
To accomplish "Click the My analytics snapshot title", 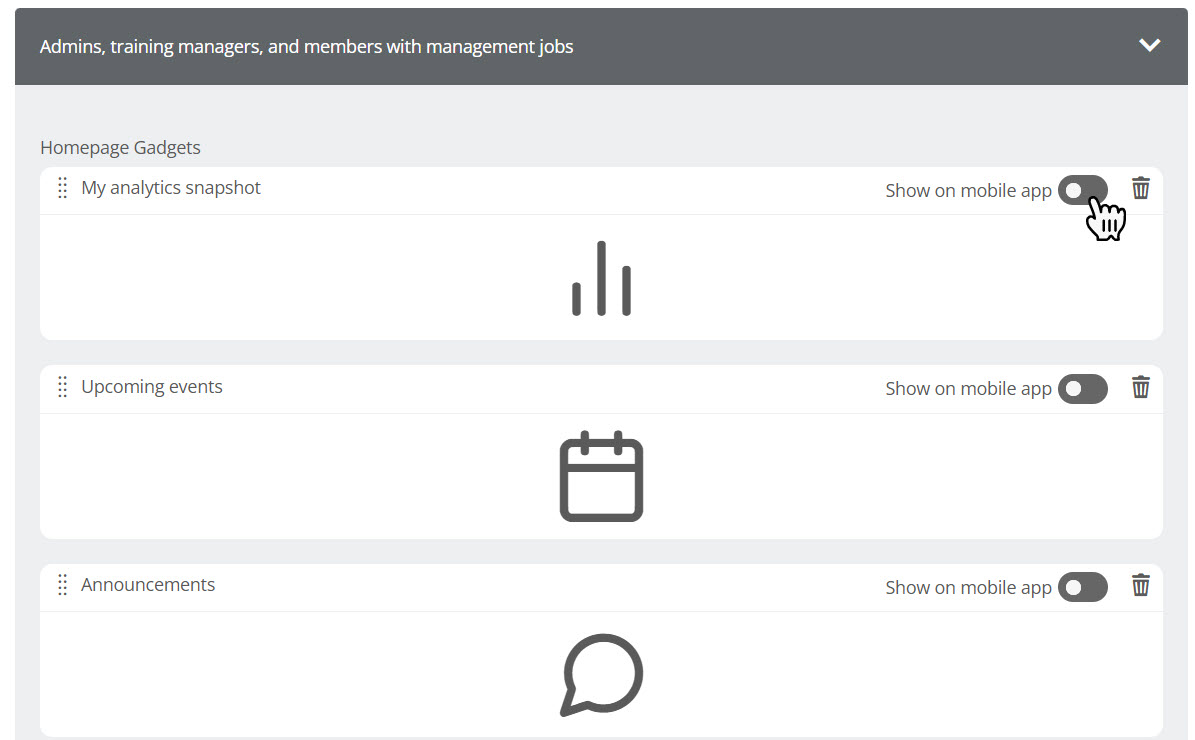I will [171, 188].
